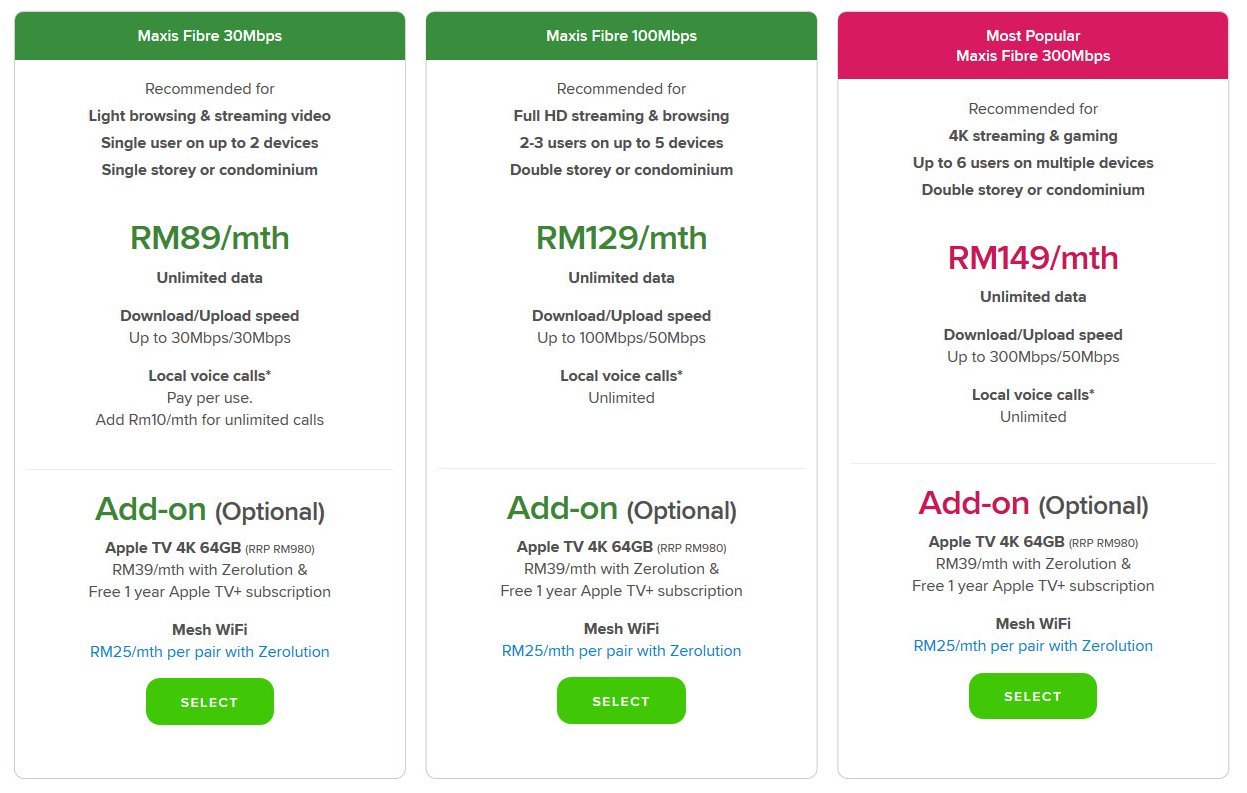Screen dimensions: 1247x793
Task: Open Mesh WiFi Zerolution link on 100Mbps card
Action: coord(621,650)
